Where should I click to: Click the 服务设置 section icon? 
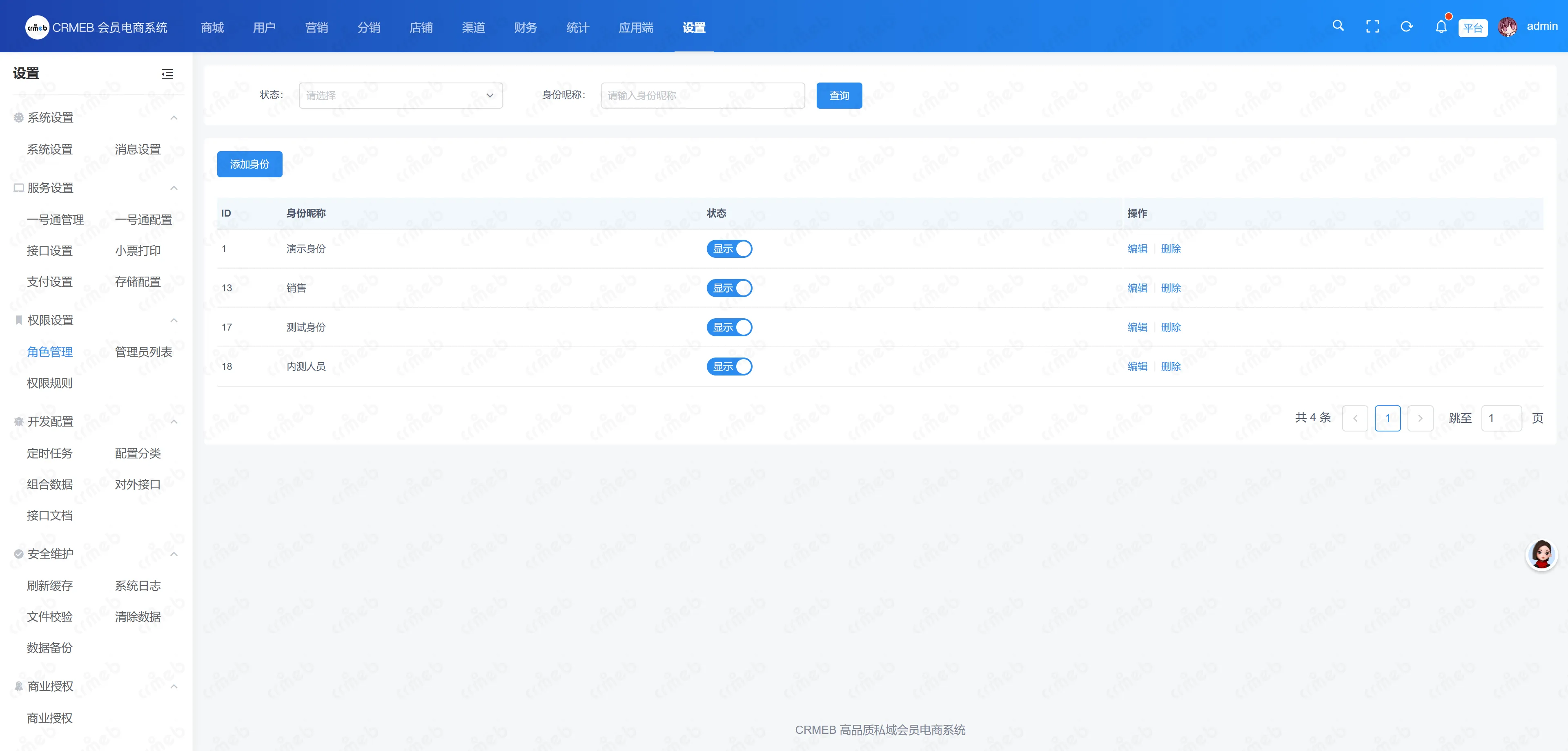[19, 188]
